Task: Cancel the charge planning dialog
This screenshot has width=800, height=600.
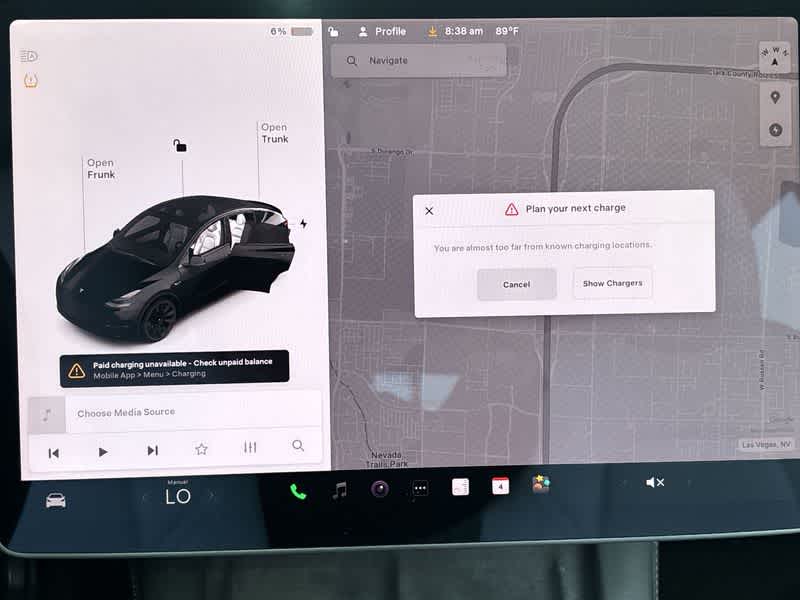Action: click(x=516, y=284)
